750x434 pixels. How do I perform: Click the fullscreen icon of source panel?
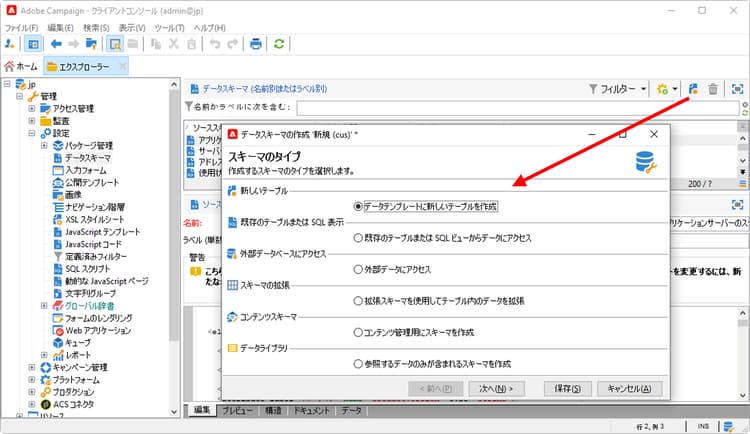(x=737, y=205)
